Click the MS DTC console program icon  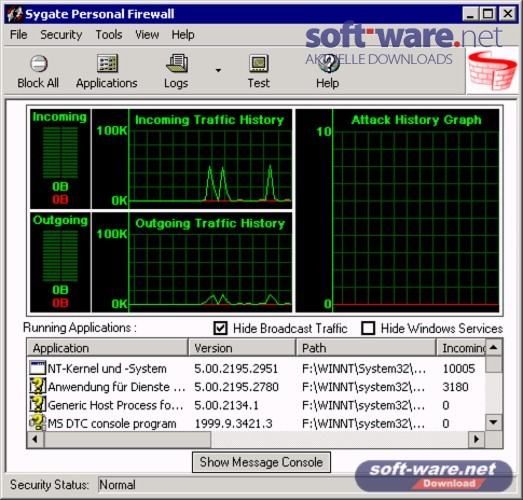(37, 423)
